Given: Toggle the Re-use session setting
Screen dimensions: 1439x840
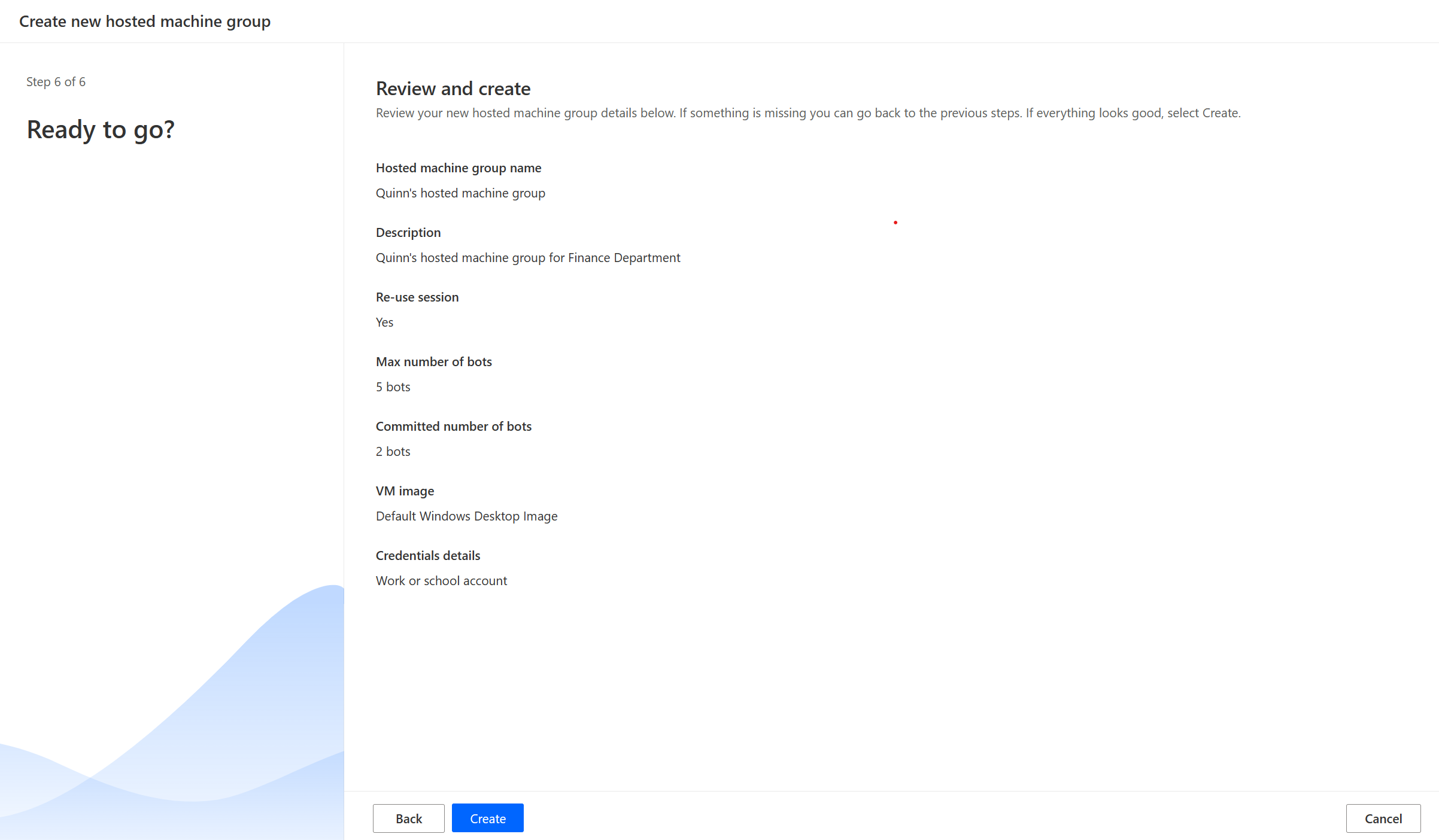Looking at the screenshot, I should click(384, 322).
